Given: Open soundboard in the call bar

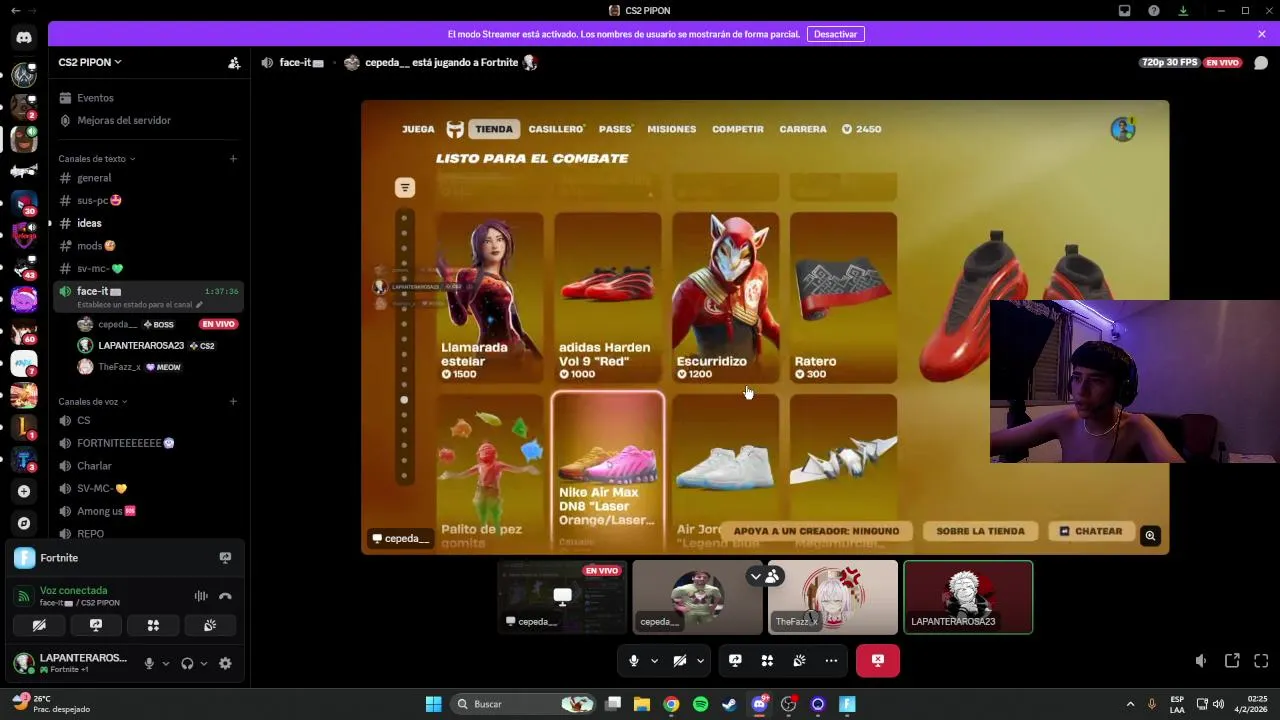Looking at the screenshot, I should pos(799,660).
